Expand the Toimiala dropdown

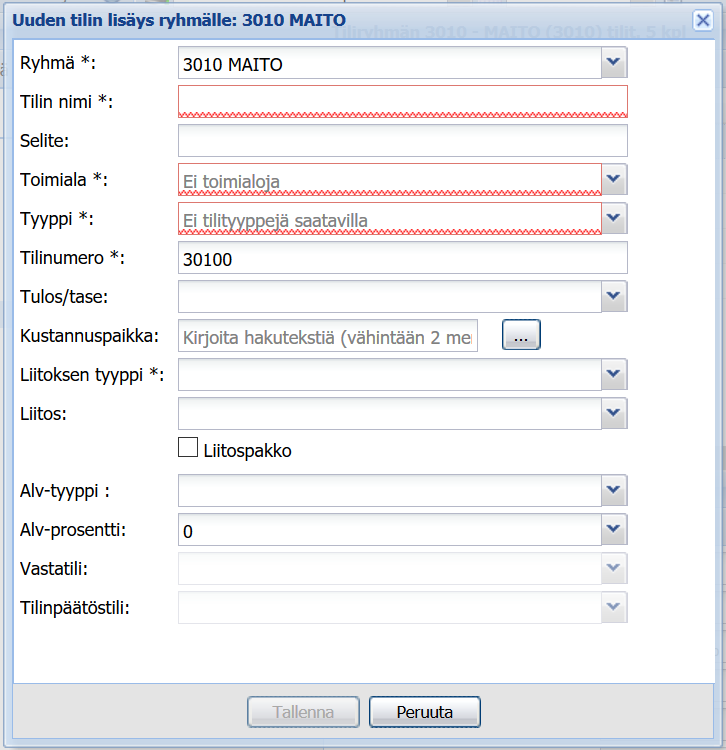(614, 180)
